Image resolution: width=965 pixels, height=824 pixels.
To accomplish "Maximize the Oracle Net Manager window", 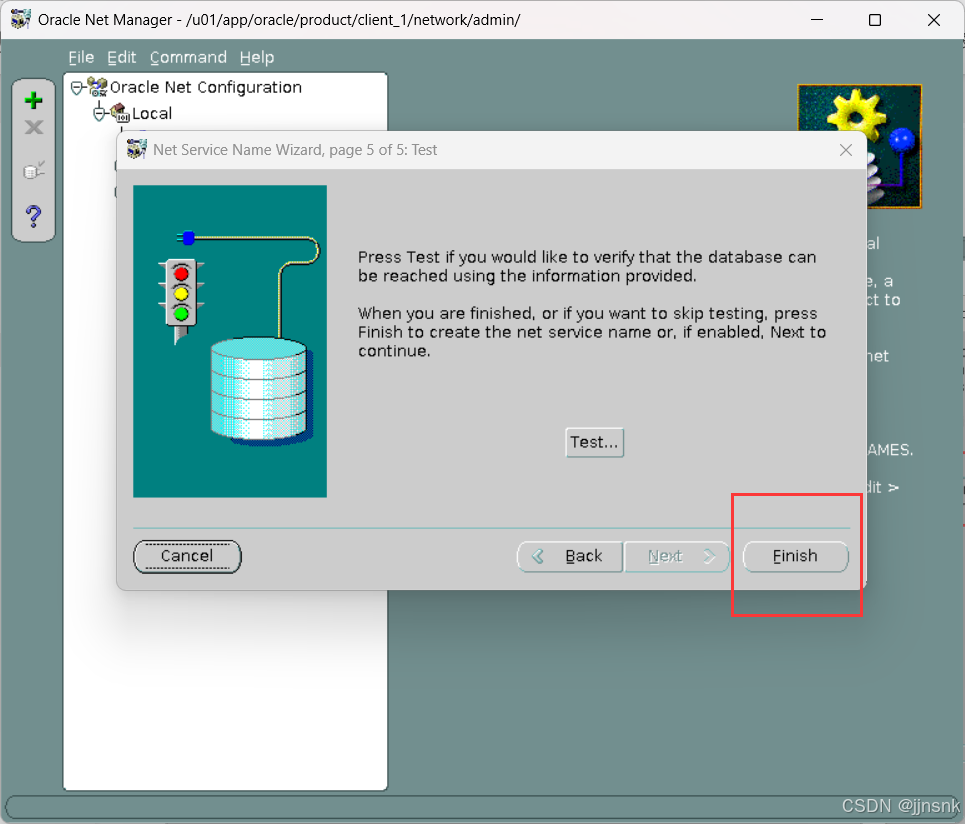I will [x=875, y=20].
